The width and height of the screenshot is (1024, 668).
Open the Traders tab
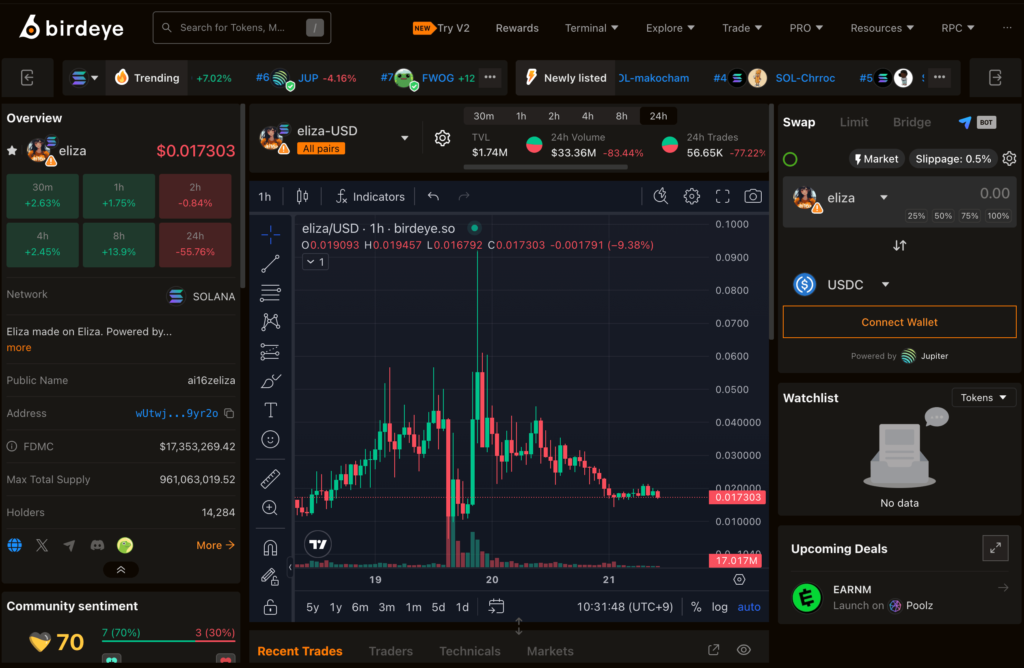391,651
